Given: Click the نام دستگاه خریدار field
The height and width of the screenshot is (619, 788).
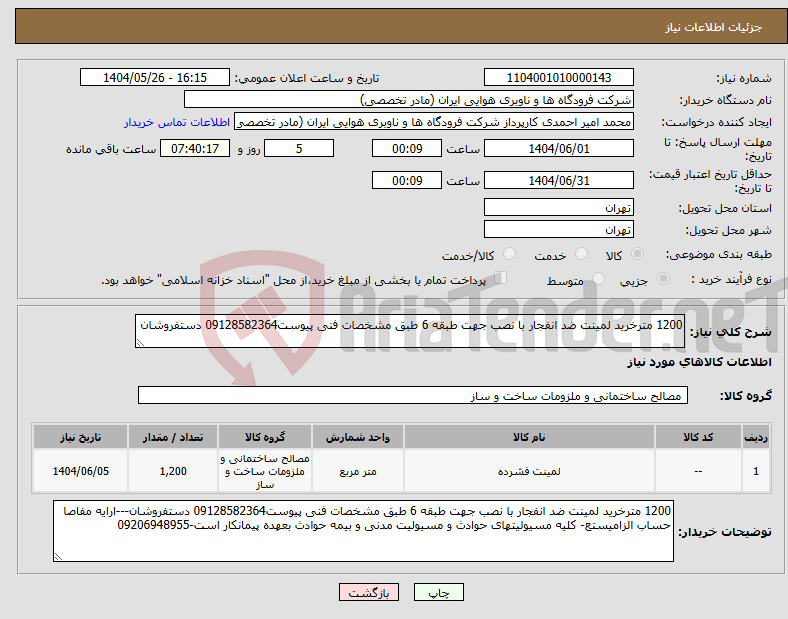Looking at the screenshot, I should 409,99.
